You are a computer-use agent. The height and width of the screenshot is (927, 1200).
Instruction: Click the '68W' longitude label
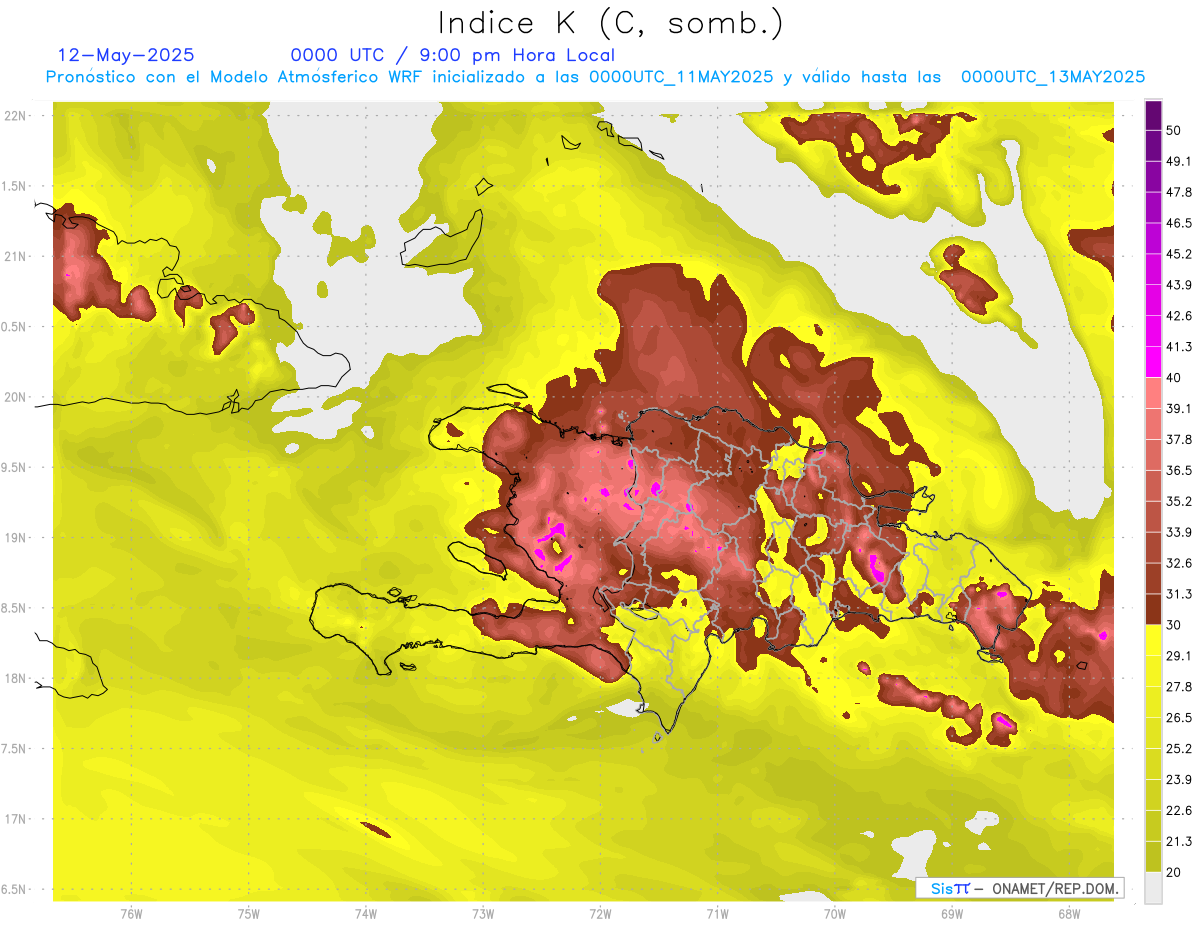[x=1069, y=914]
